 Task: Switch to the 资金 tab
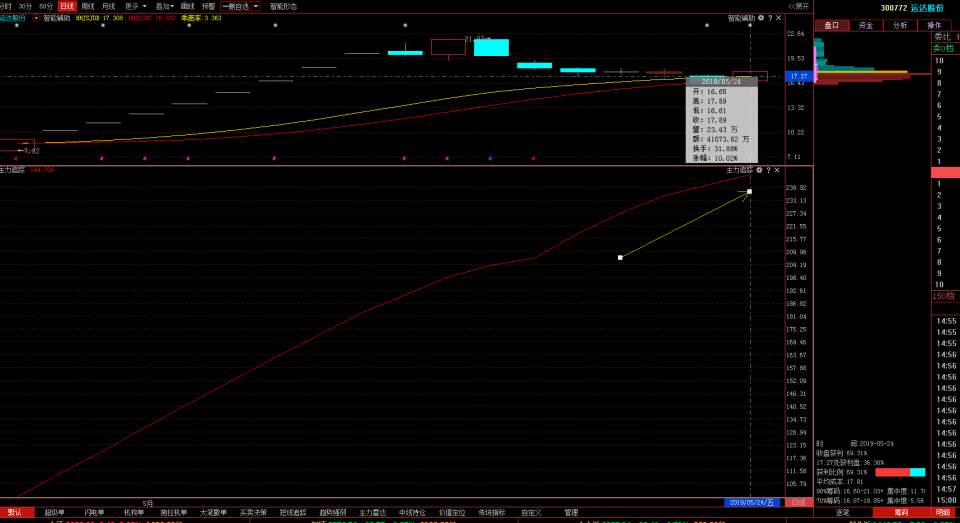pyautogui.click(x=865, y=25)
